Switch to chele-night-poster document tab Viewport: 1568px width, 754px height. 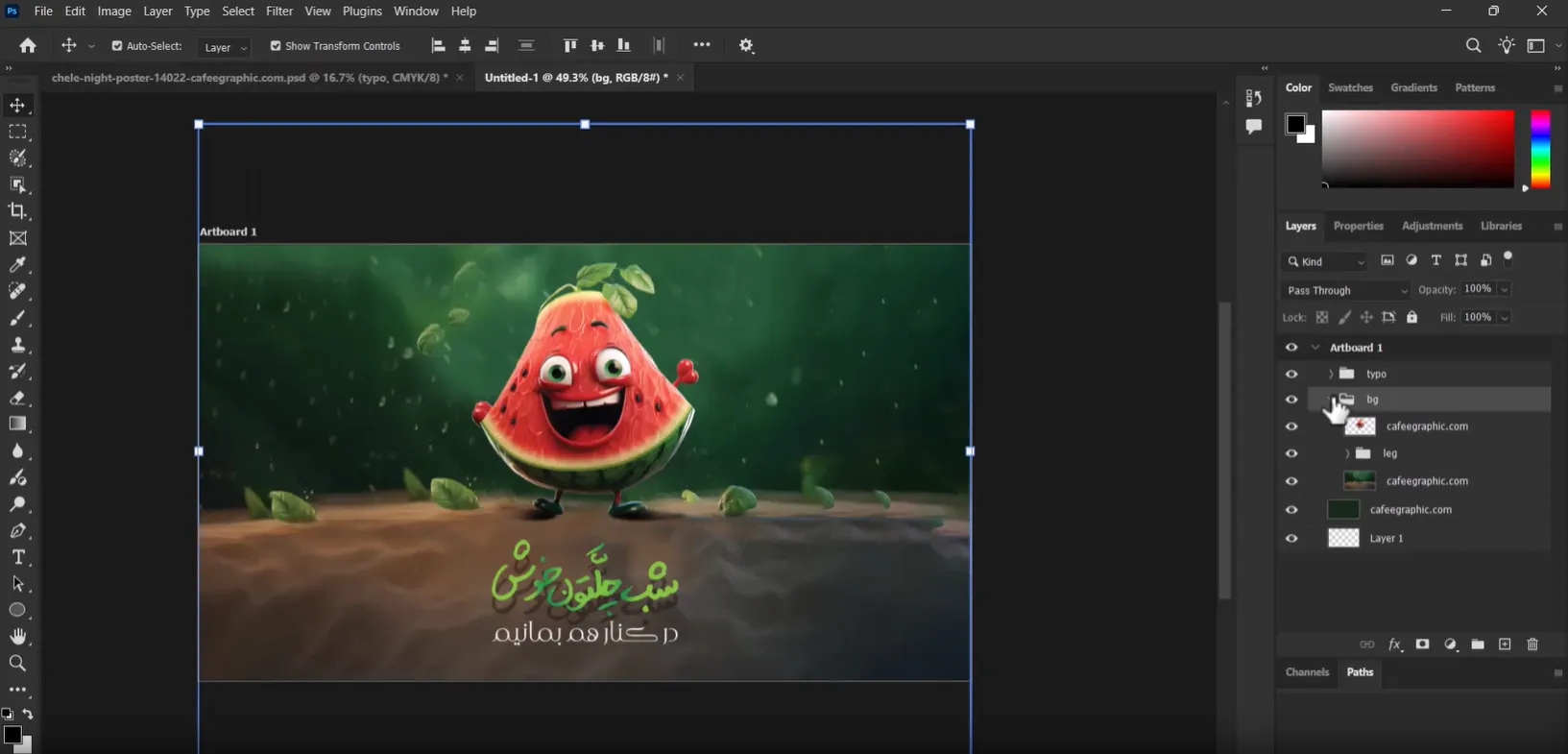[x=250, y=78]
